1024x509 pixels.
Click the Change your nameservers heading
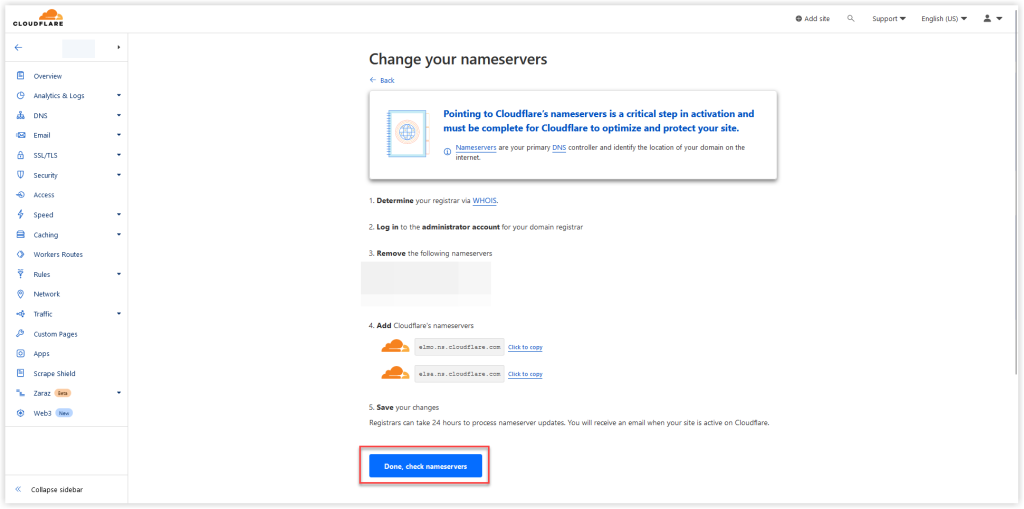[458, 59]
